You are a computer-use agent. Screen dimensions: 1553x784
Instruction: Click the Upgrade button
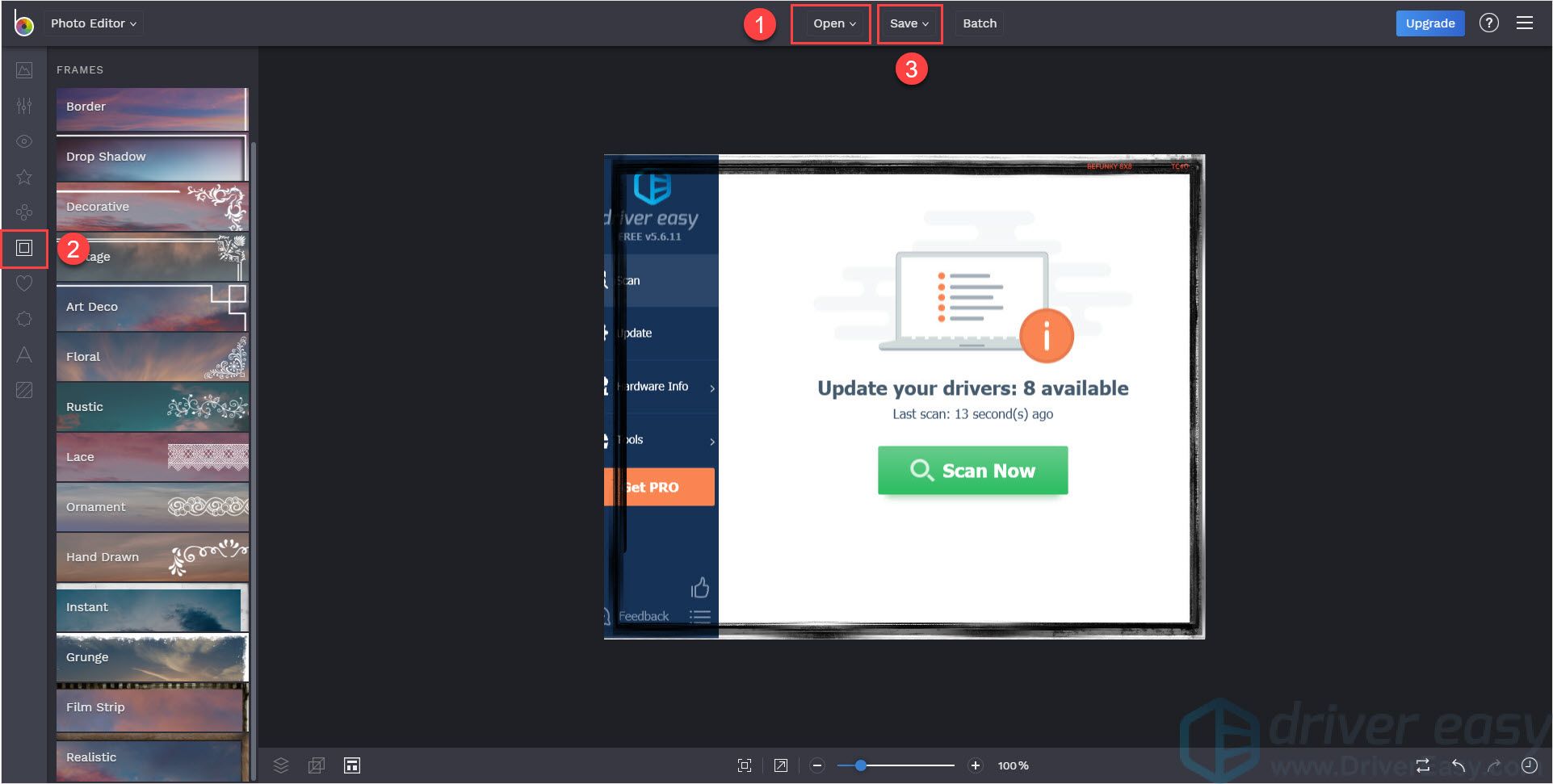pyautogui.click(x=1430, y=23)
